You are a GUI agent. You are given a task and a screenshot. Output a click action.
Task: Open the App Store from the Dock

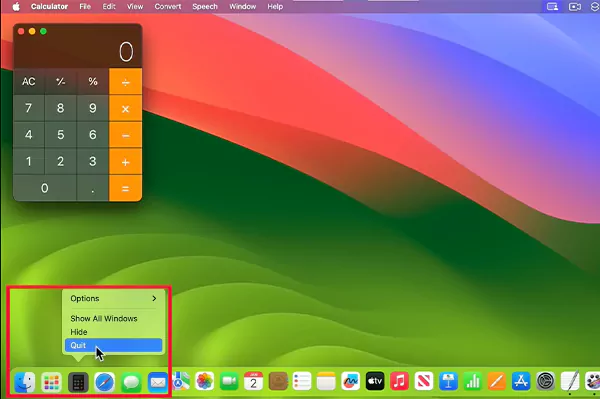click(x=521, y=381)
